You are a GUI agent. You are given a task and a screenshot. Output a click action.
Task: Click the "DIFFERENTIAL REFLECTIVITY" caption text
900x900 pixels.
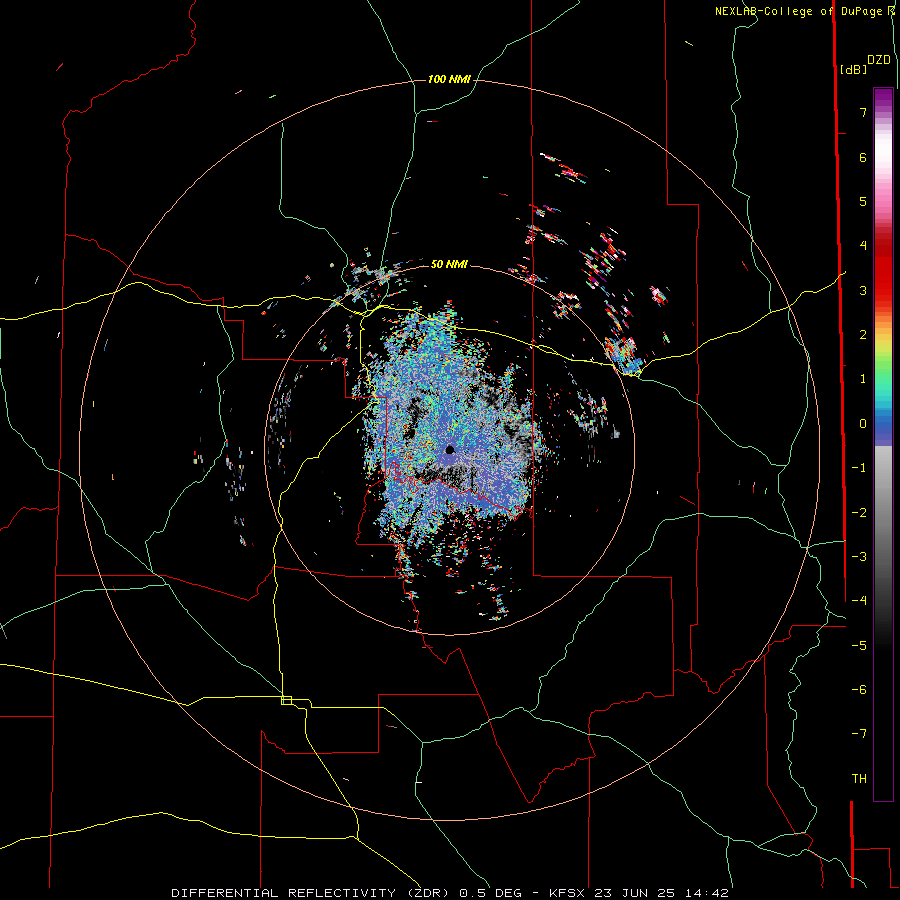pos(284,893)
